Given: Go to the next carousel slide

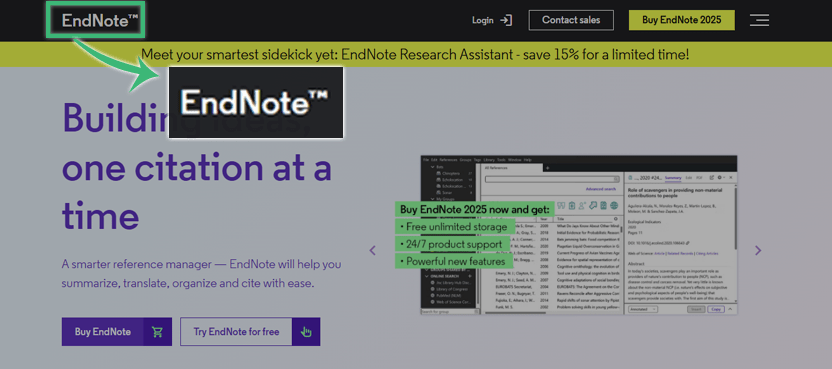Looking at the screenshot, I should 758,250.
